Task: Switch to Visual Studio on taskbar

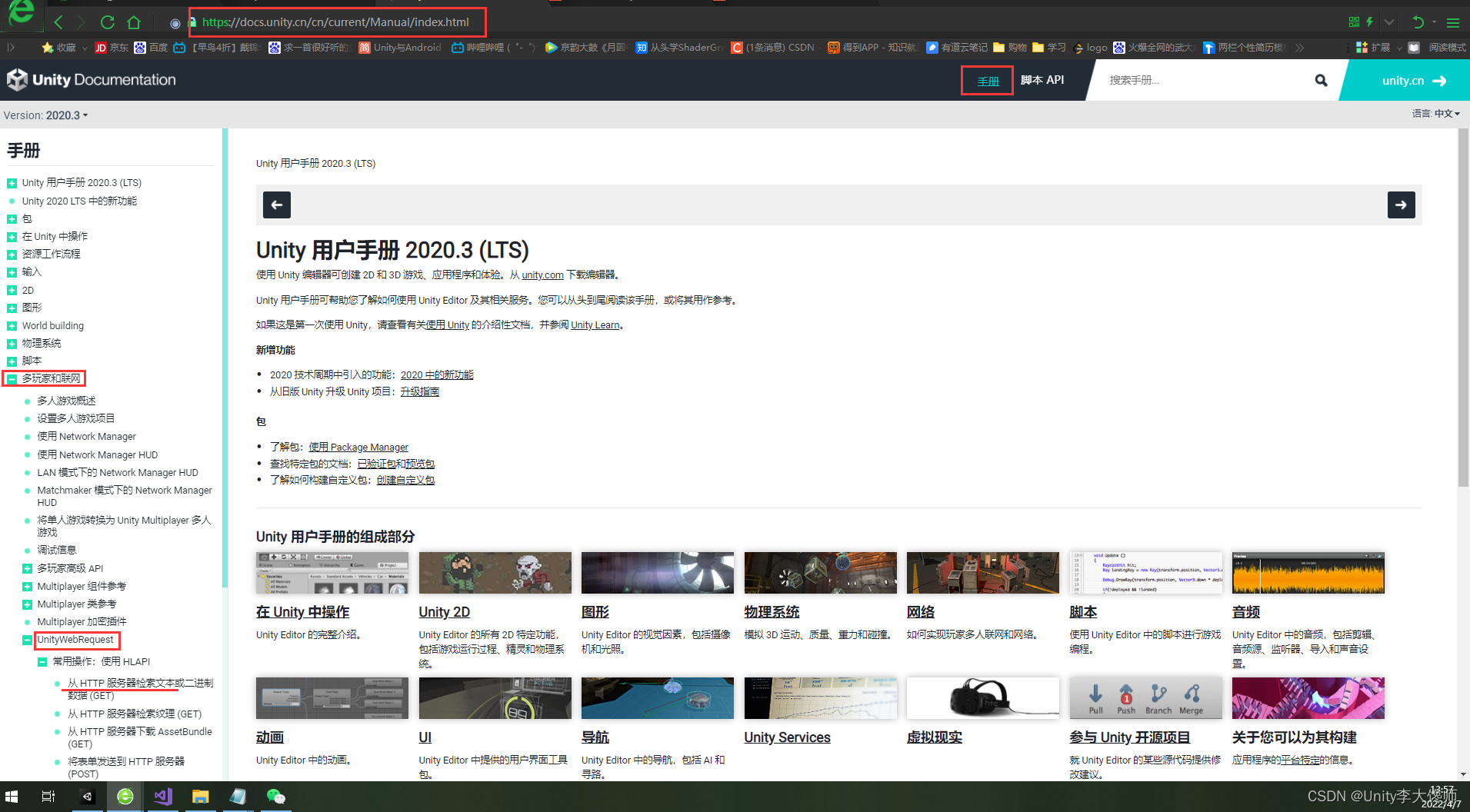Action: pos(162,797)
